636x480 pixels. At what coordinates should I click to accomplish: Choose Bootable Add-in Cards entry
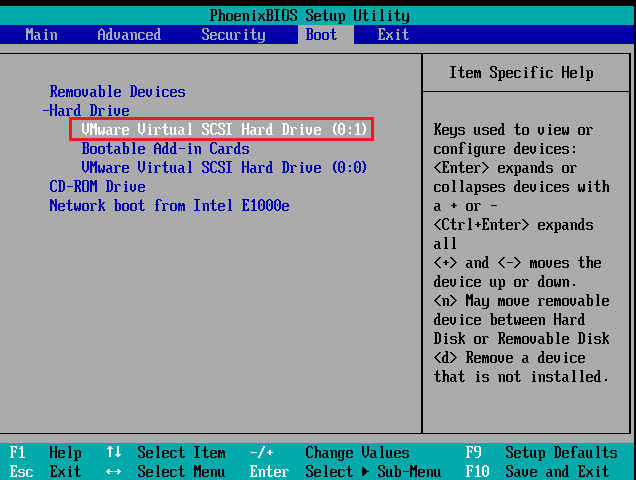point(165,149)
